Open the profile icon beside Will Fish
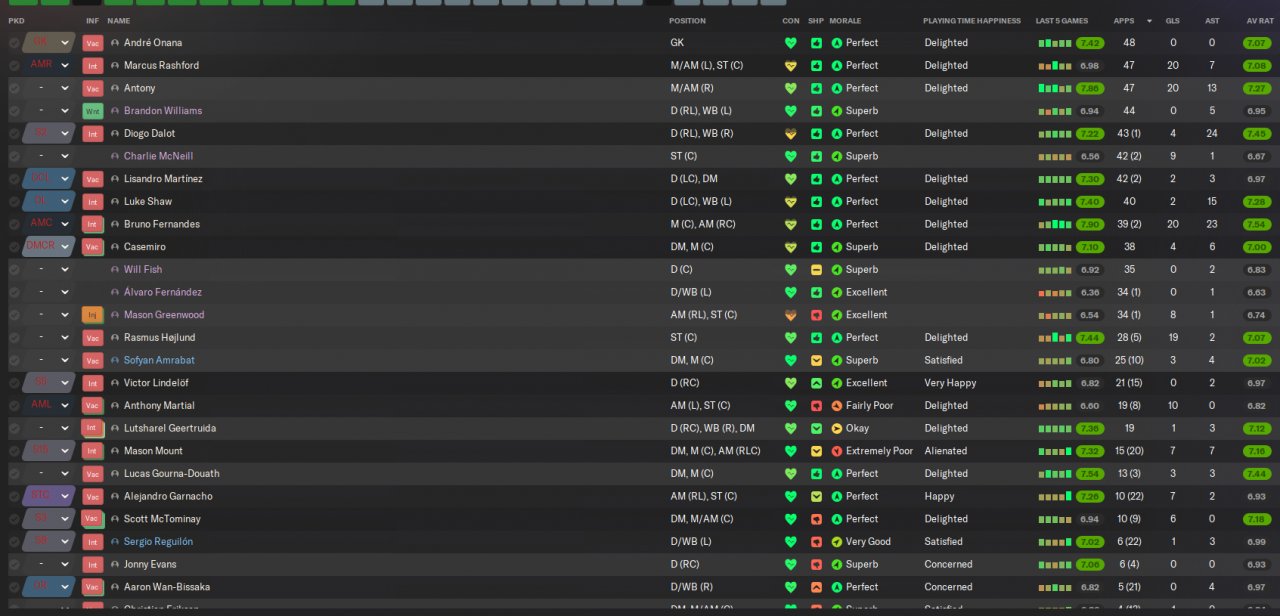This screenshot has width=1280, height=616. pos(115,269)
